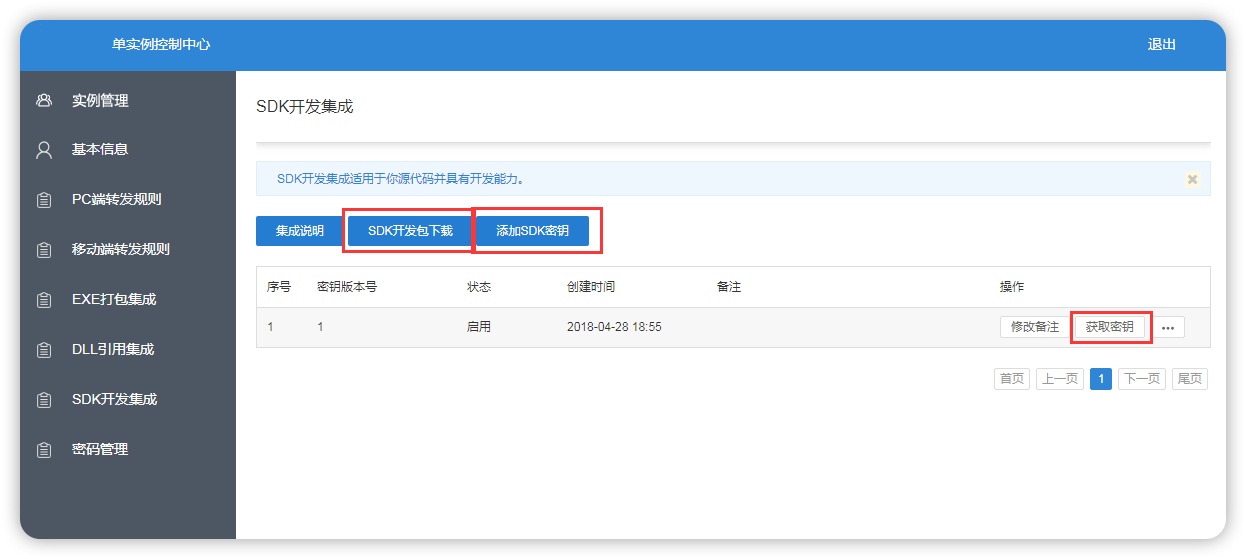Click 单实例控制中心 header title
The width and height of the screenshot is (1246, 559).
pos(161,45)
